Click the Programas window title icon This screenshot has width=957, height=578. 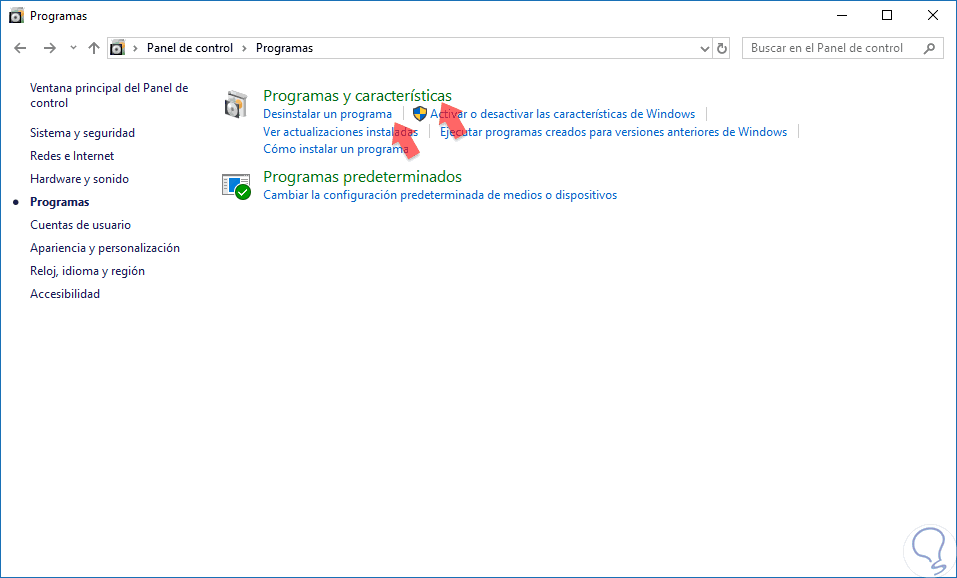(16, 16)
